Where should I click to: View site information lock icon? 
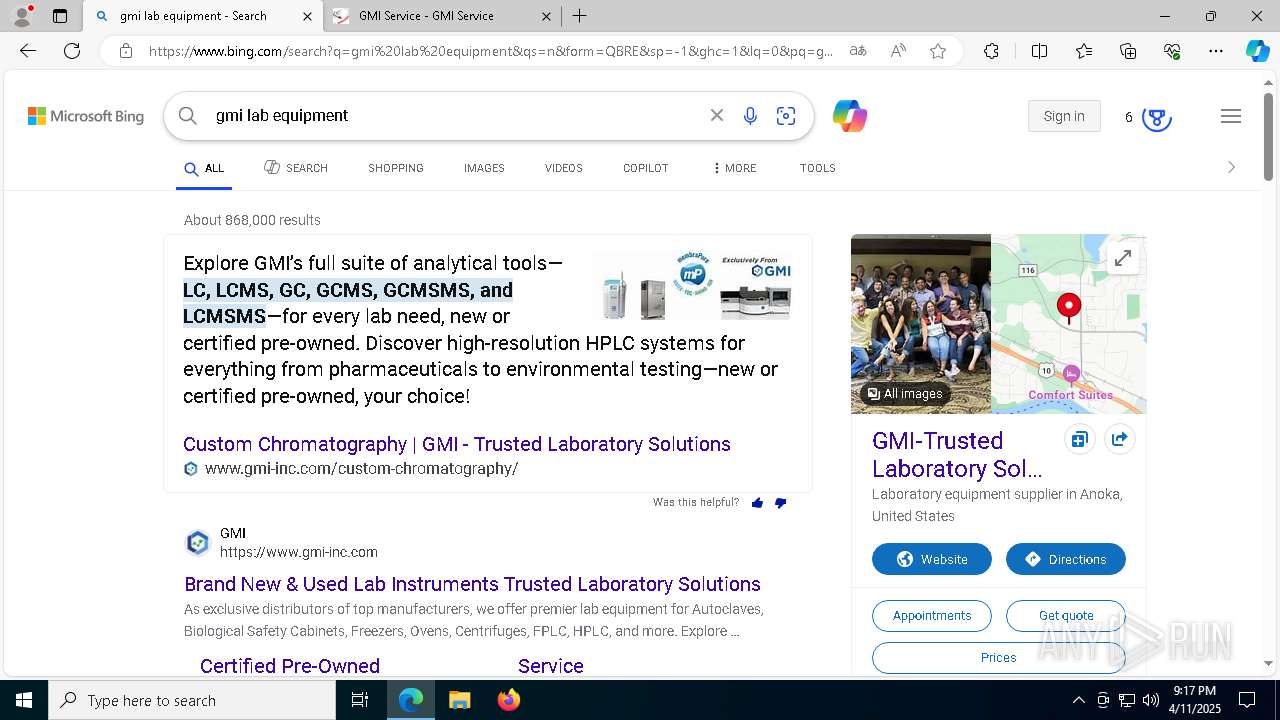point(126,51)
